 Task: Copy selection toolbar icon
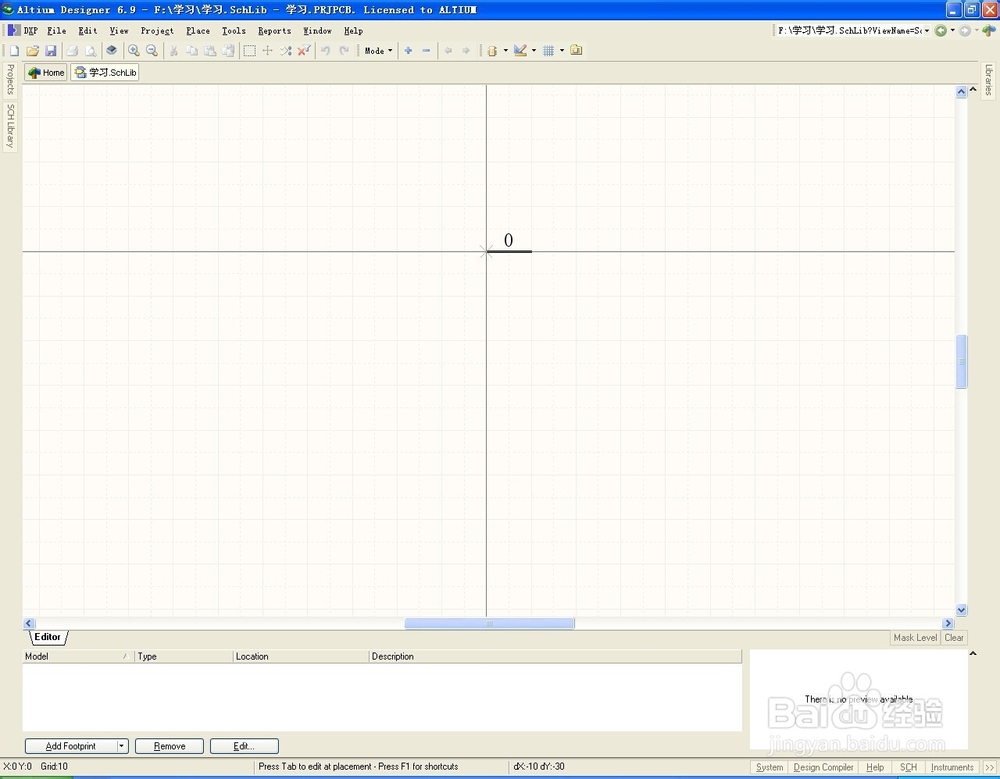[191, 50]
